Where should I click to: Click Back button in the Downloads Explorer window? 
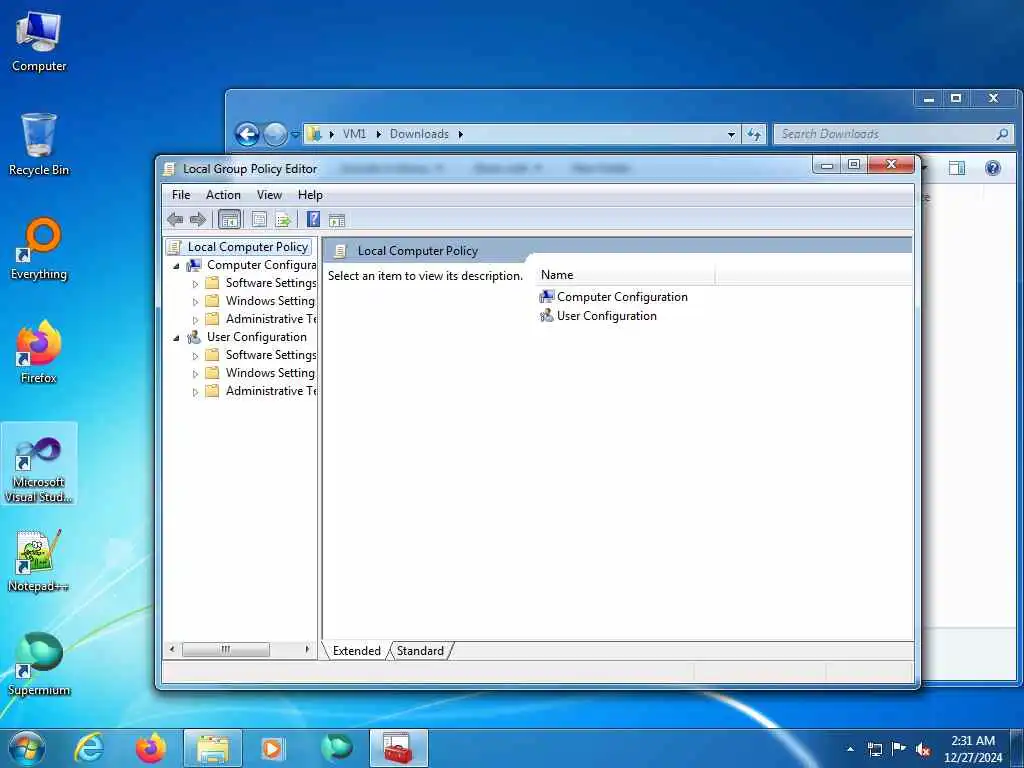coord(248,135)
